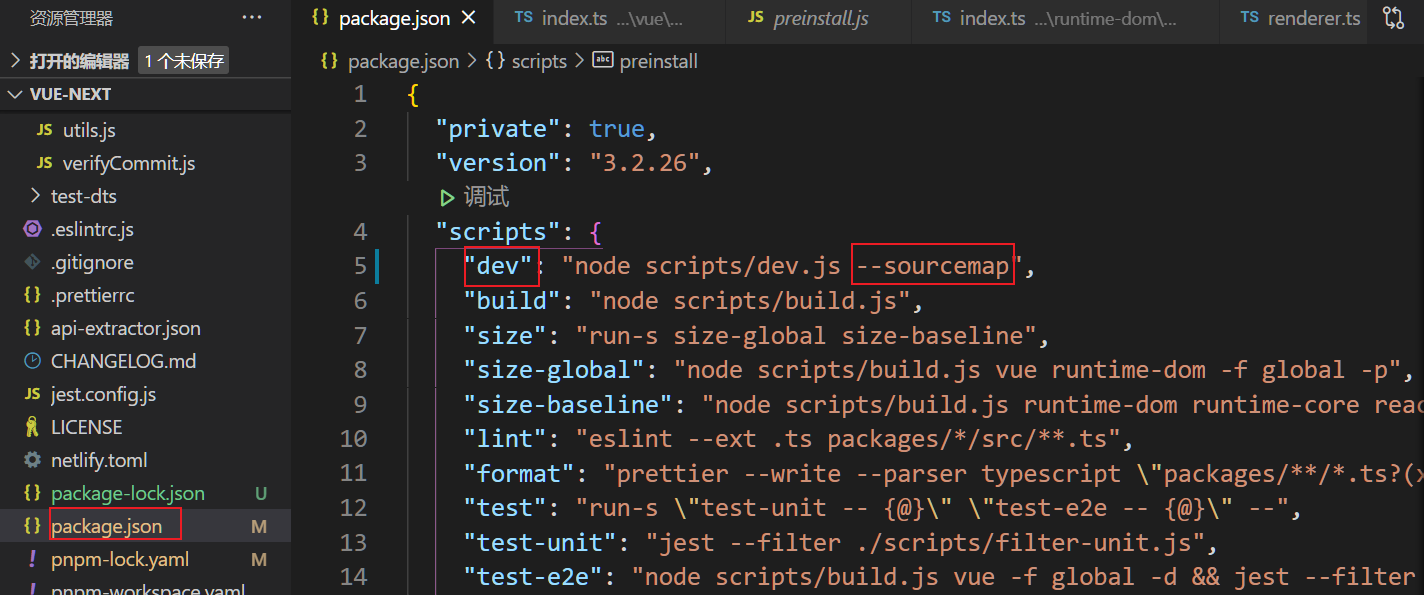Expand the Open Editors section
The width and height of the screenshot is (1424, 595).
click(15, 61)
